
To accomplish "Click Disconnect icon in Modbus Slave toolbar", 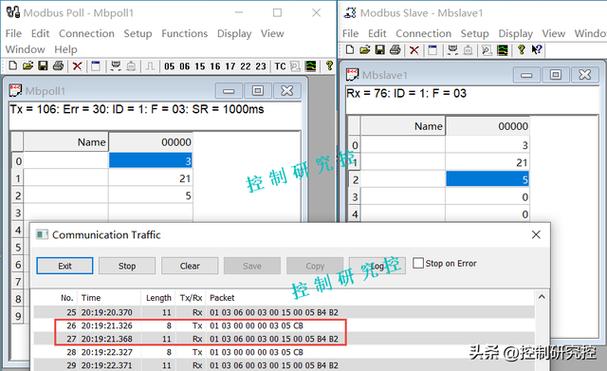I will 468,50.
